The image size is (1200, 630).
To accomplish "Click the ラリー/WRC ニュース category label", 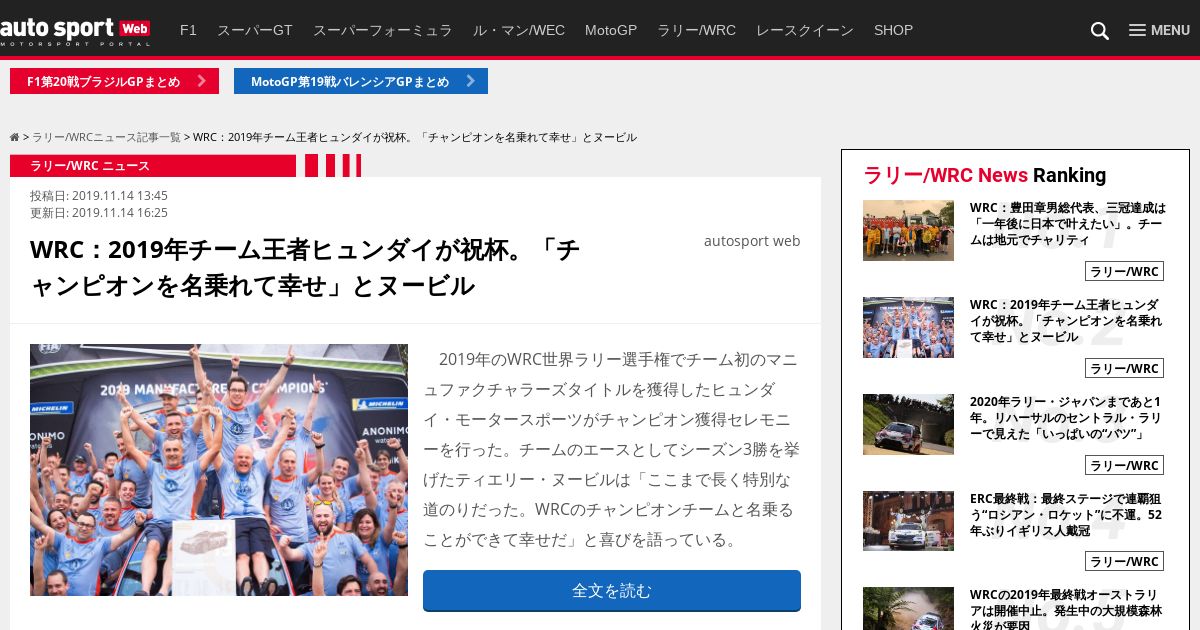I will pos(153,166).
